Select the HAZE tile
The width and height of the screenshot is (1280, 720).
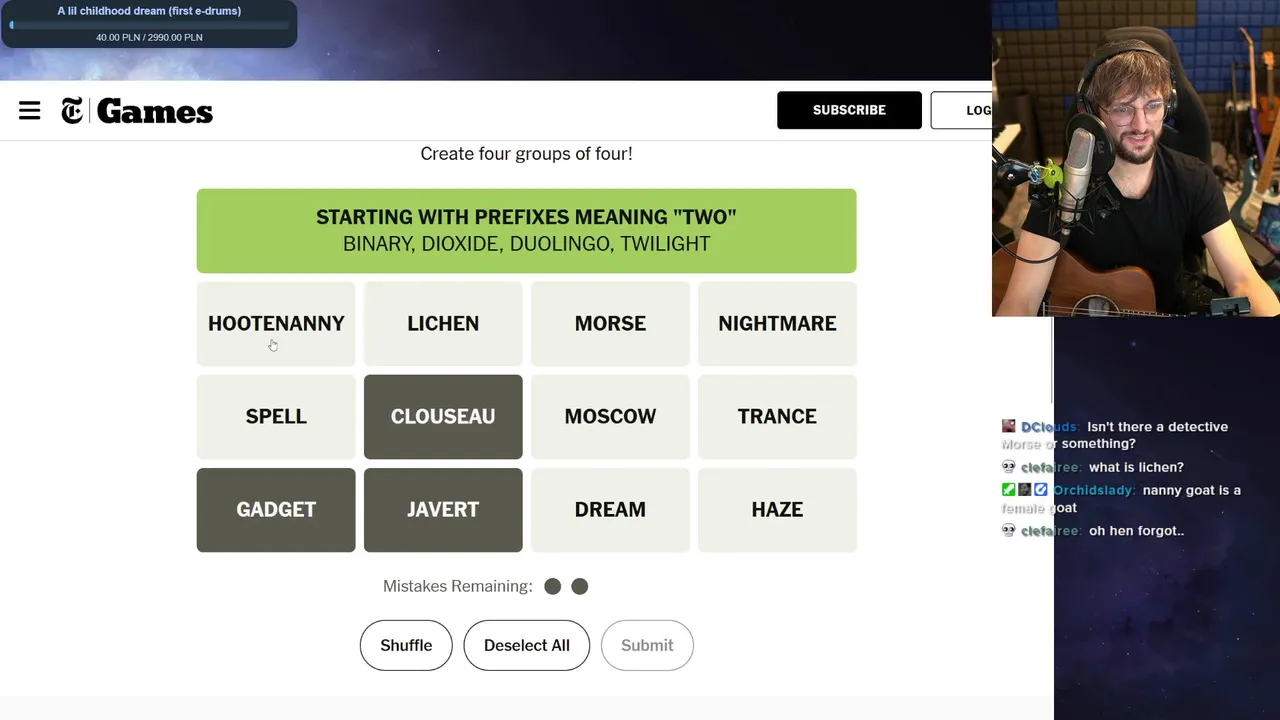point(777,510)
